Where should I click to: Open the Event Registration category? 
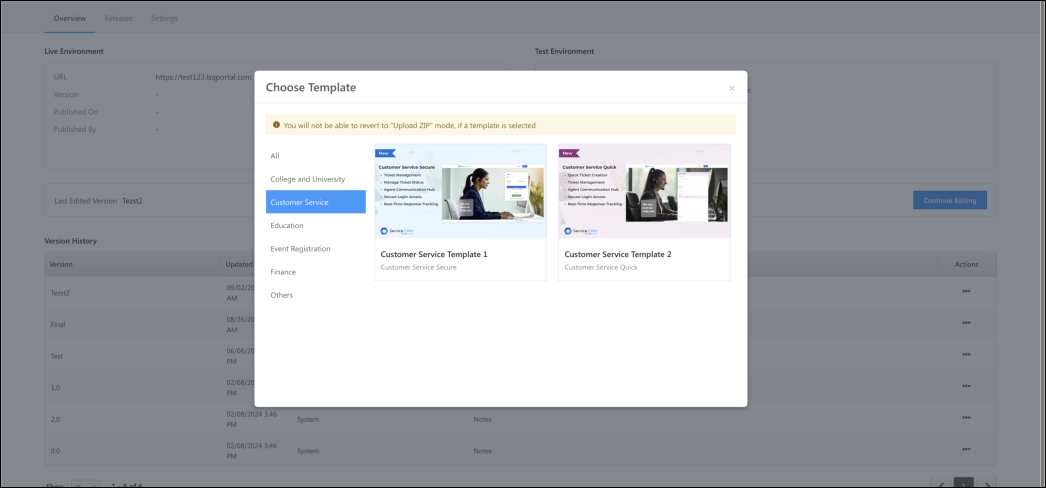(316, 249)
